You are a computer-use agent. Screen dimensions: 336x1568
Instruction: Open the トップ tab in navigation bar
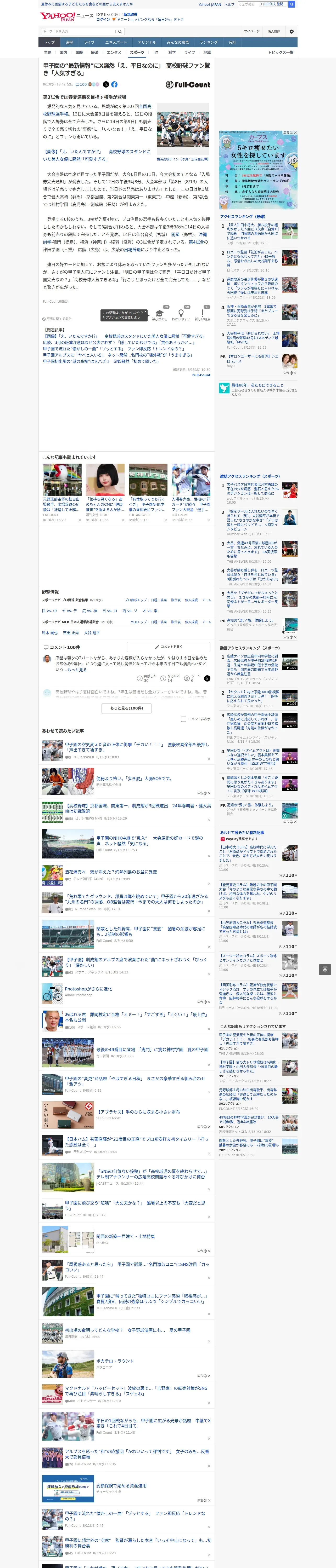[x=49, y=43]
